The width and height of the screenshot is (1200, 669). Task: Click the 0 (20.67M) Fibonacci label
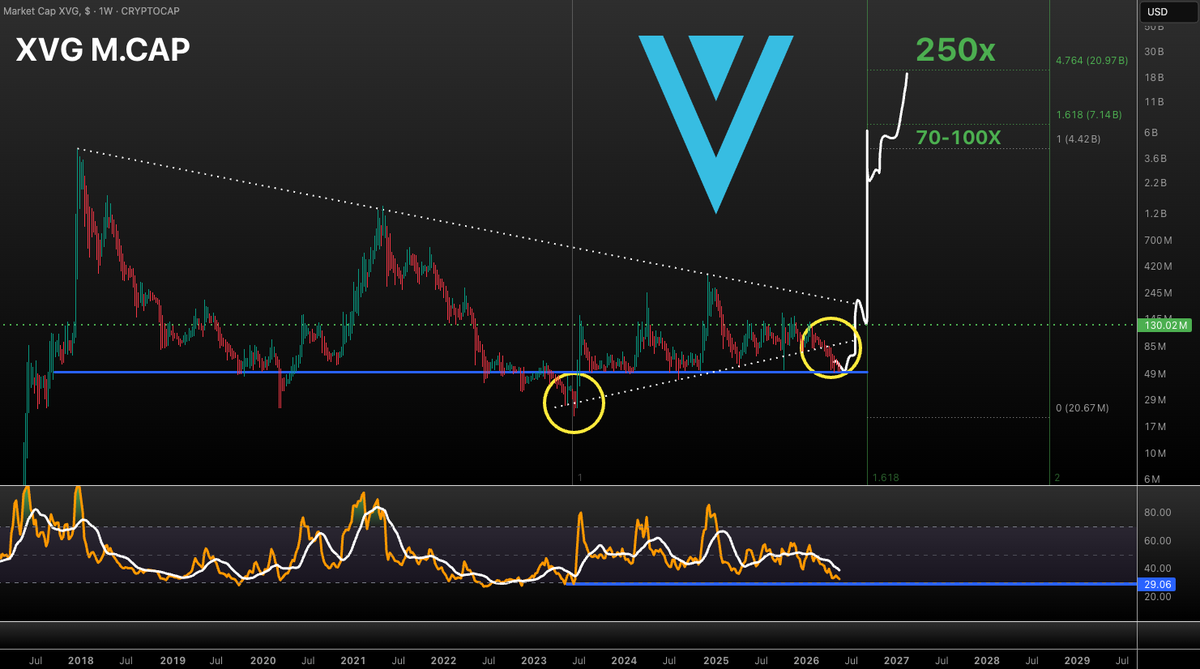point(1081,409)
